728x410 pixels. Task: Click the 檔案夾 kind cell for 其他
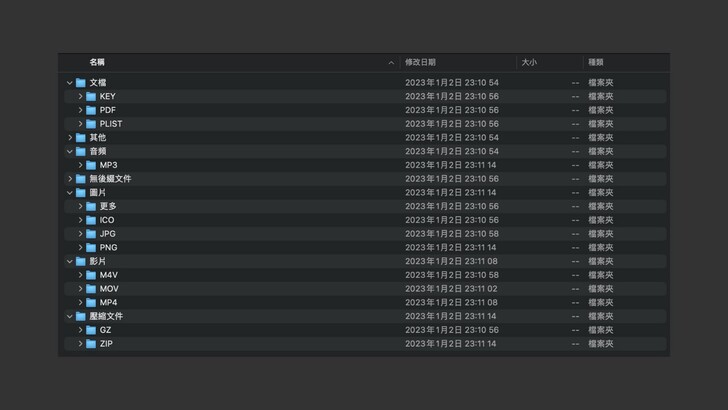point(601,137)
